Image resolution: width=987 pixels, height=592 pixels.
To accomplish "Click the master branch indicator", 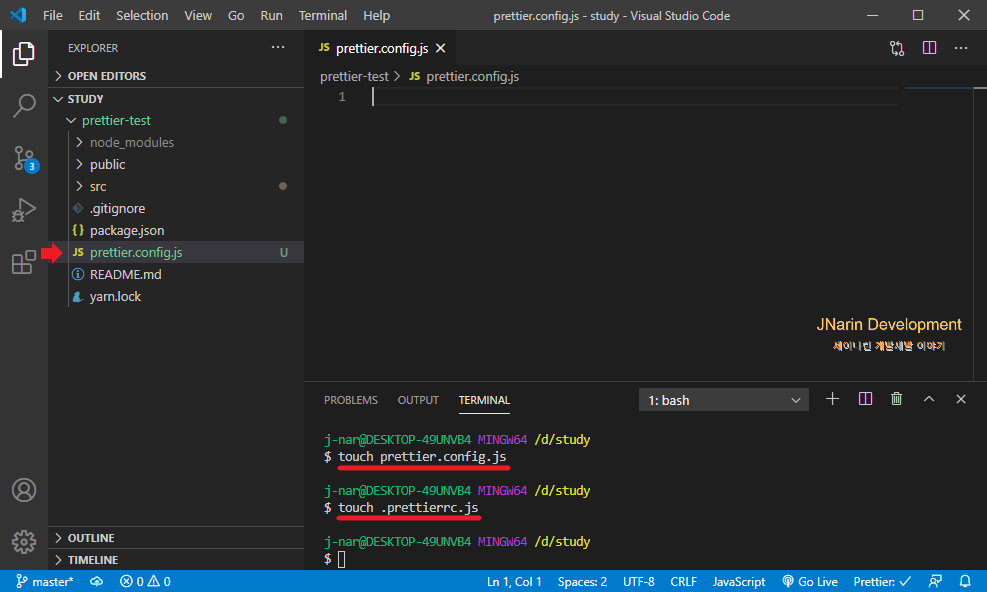I will click(44, 581).
